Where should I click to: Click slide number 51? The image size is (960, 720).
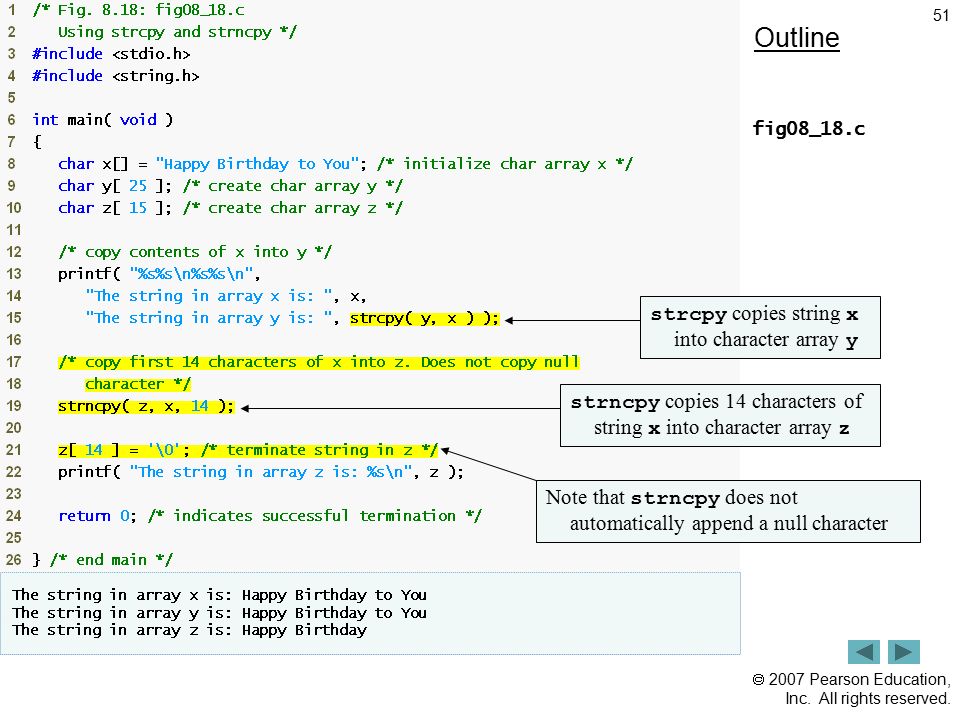(x=941, y=15)
